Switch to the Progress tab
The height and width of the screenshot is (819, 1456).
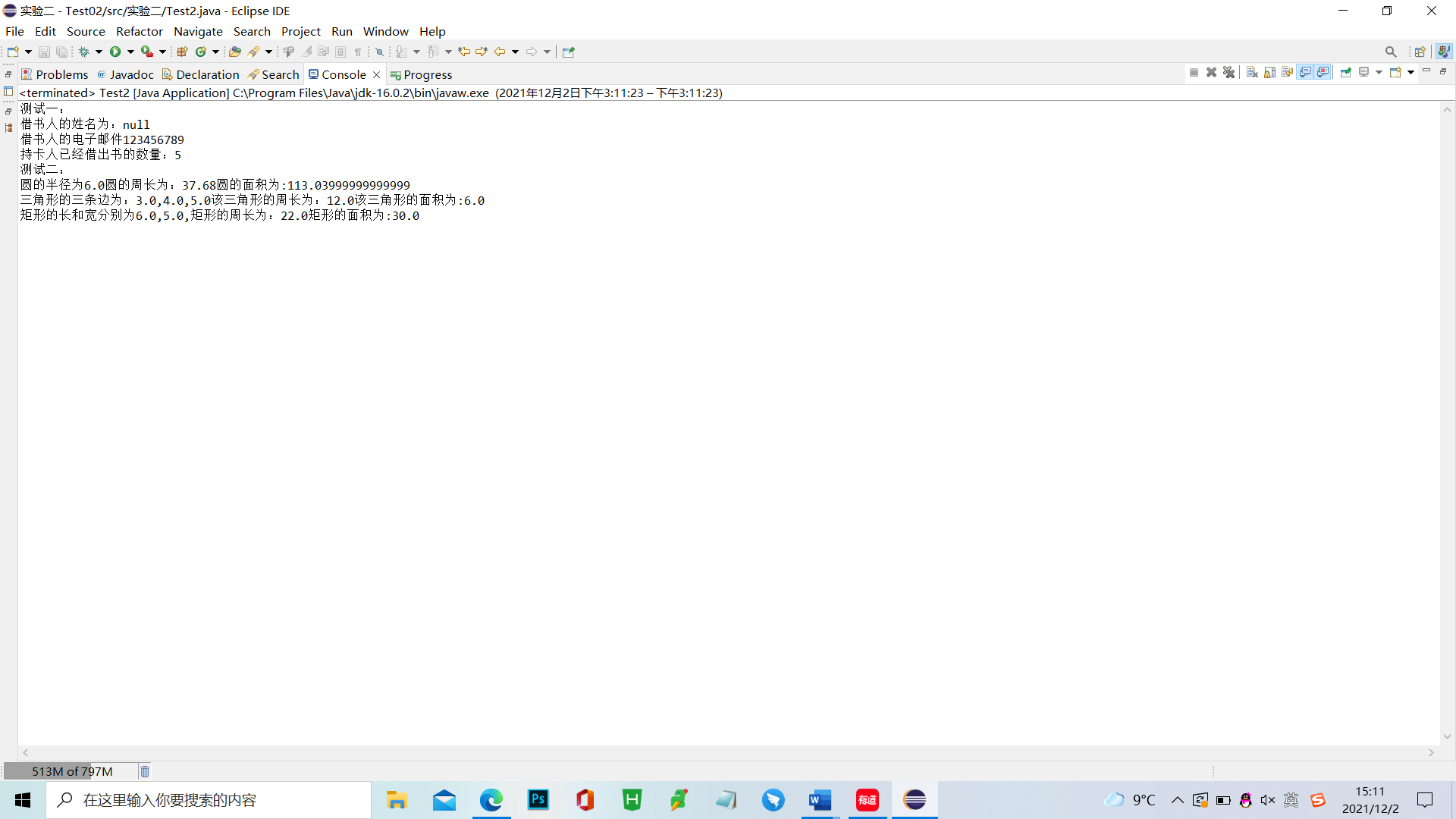point(421,74)
